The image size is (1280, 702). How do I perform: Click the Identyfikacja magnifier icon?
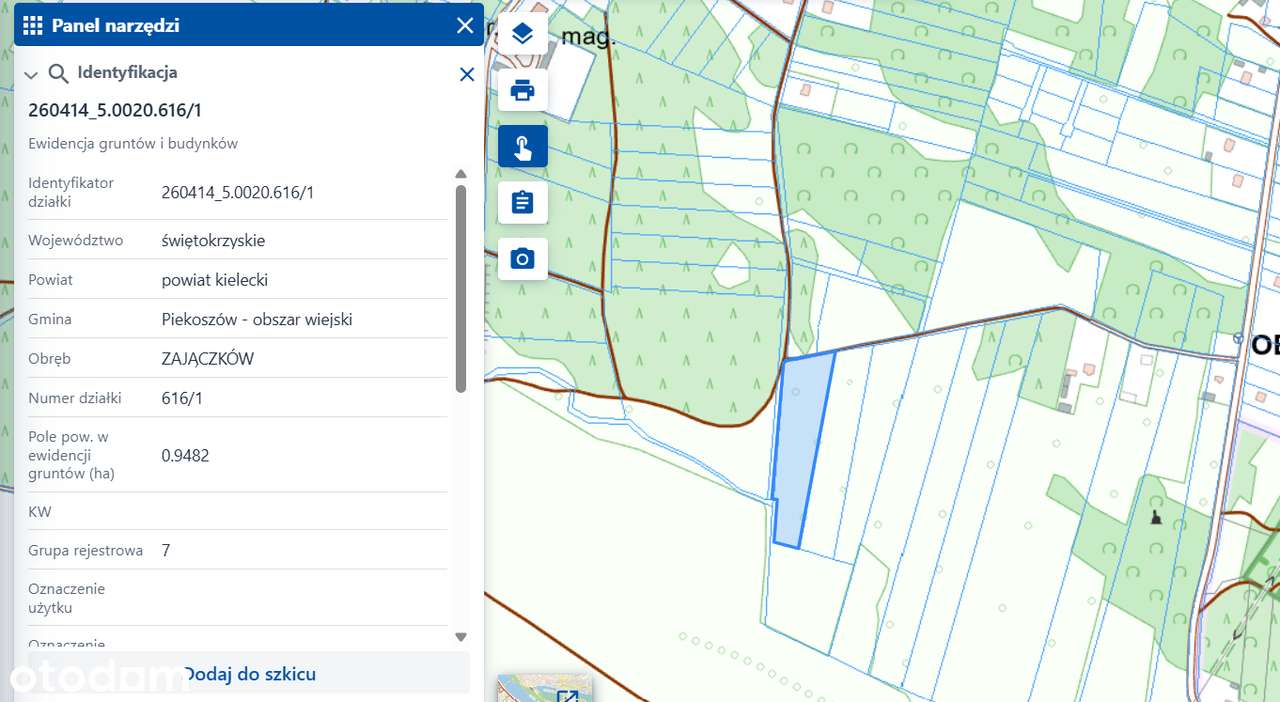pos(58,73)
